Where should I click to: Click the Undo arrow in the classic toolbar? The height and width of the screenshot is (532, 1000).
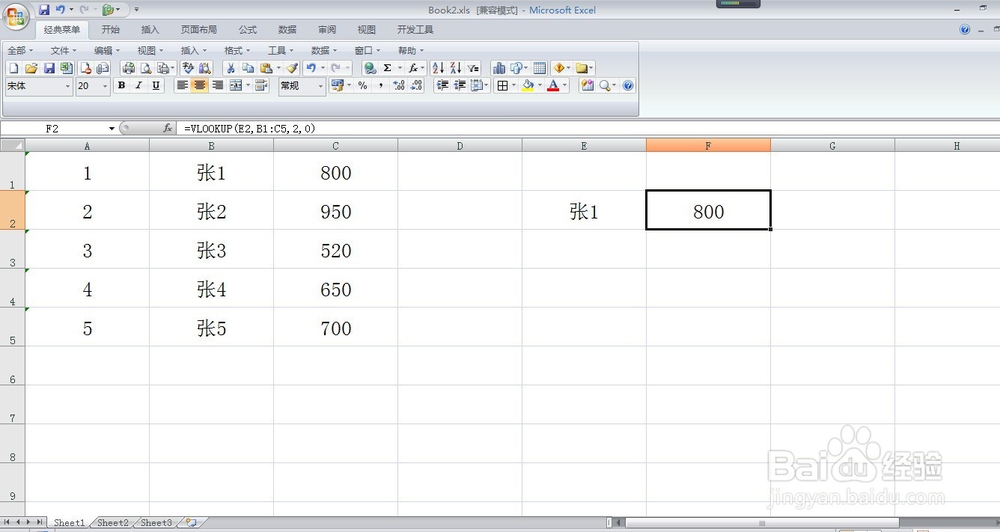[x=311, y=68]
